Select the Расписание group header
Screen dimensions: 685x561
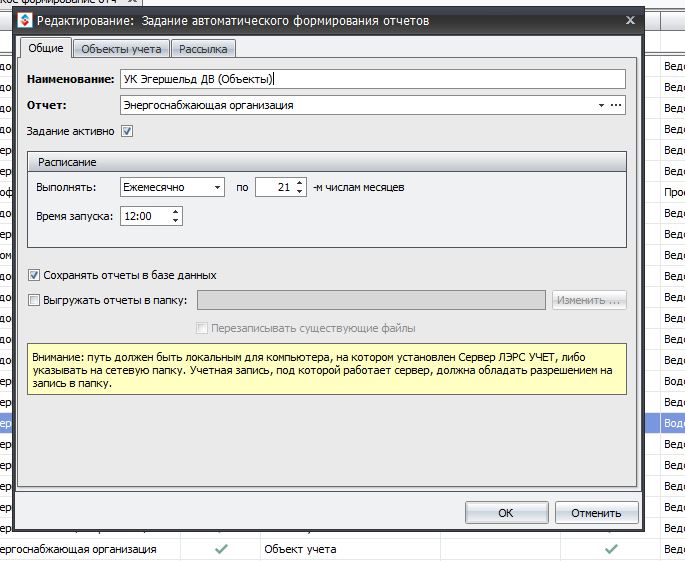coord(327,162)
